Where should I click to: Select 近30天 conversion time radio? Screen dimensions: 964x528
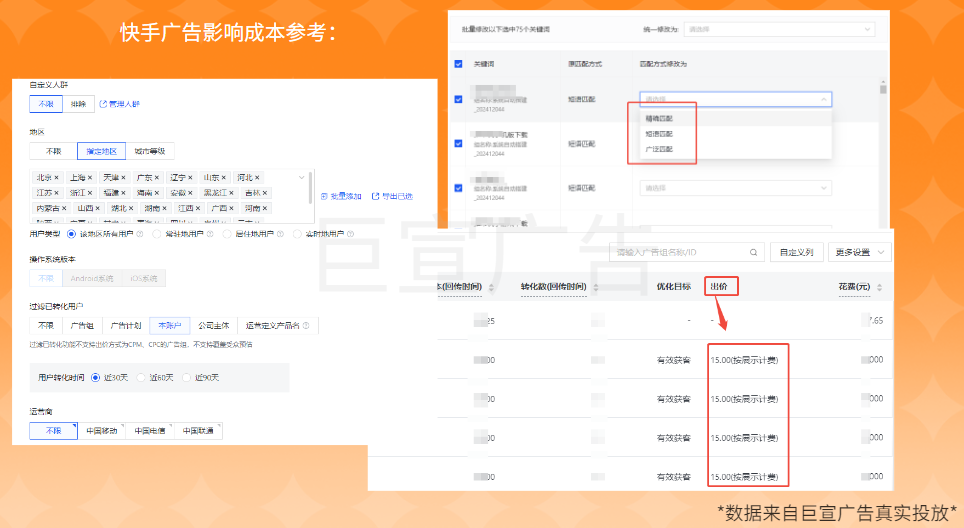click(x=95, y=377)
